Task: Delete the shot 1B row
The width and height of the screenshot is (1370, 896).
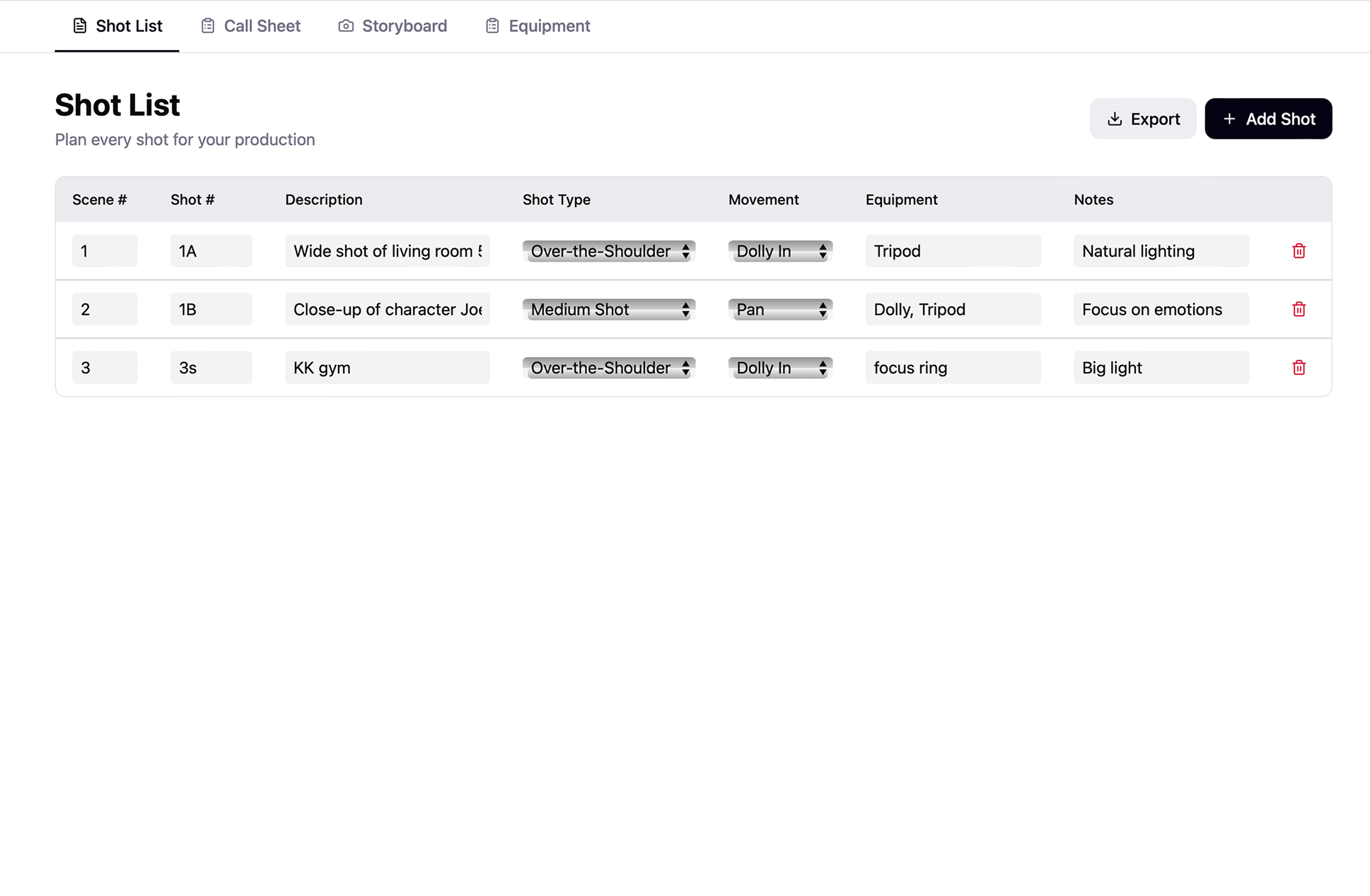Action: 1299,309
